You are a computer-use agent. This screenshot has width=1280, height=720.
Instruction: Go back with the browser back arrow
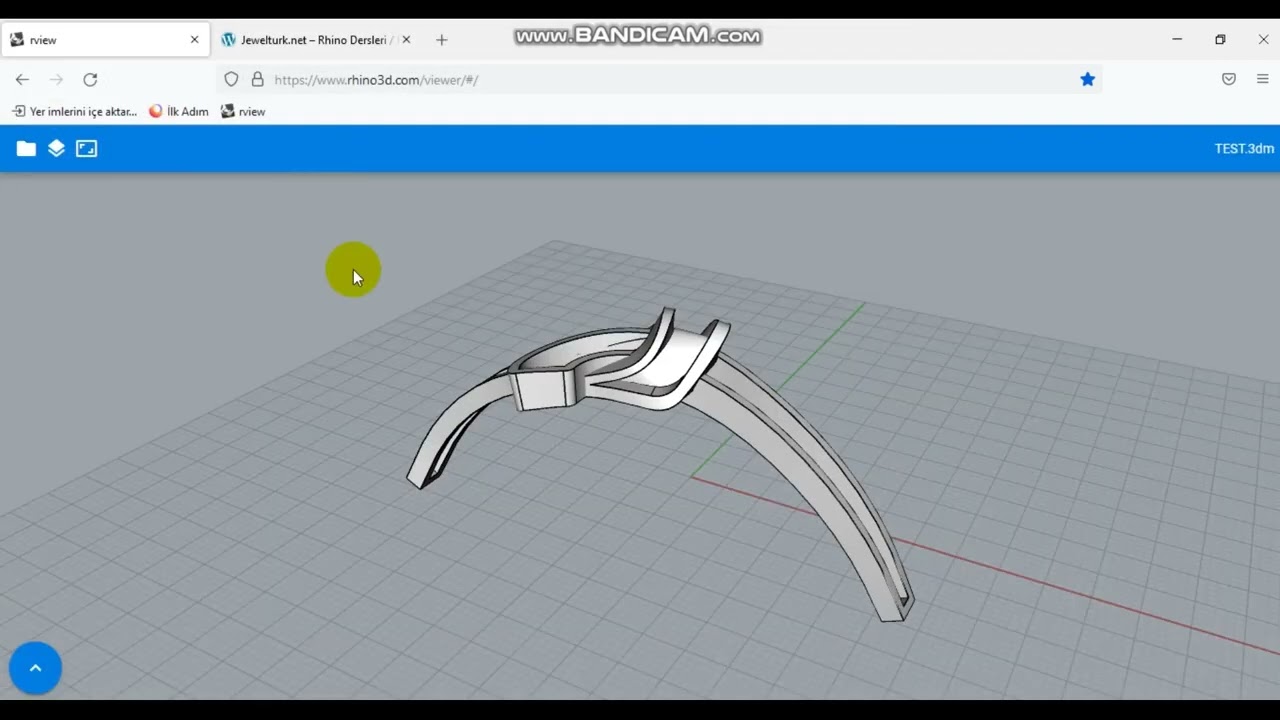(x=22, y=80)
